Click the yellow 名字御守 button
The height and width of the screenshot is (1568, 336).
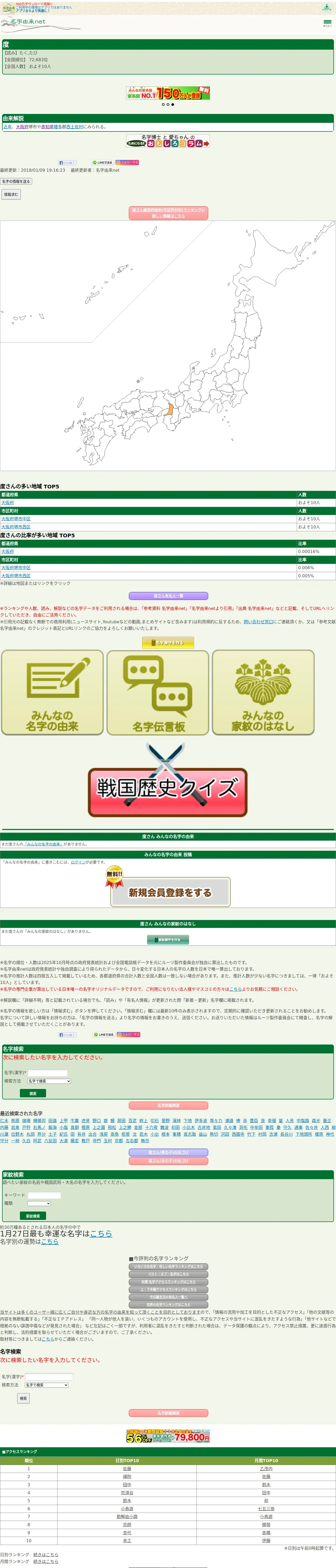[168, 643]
